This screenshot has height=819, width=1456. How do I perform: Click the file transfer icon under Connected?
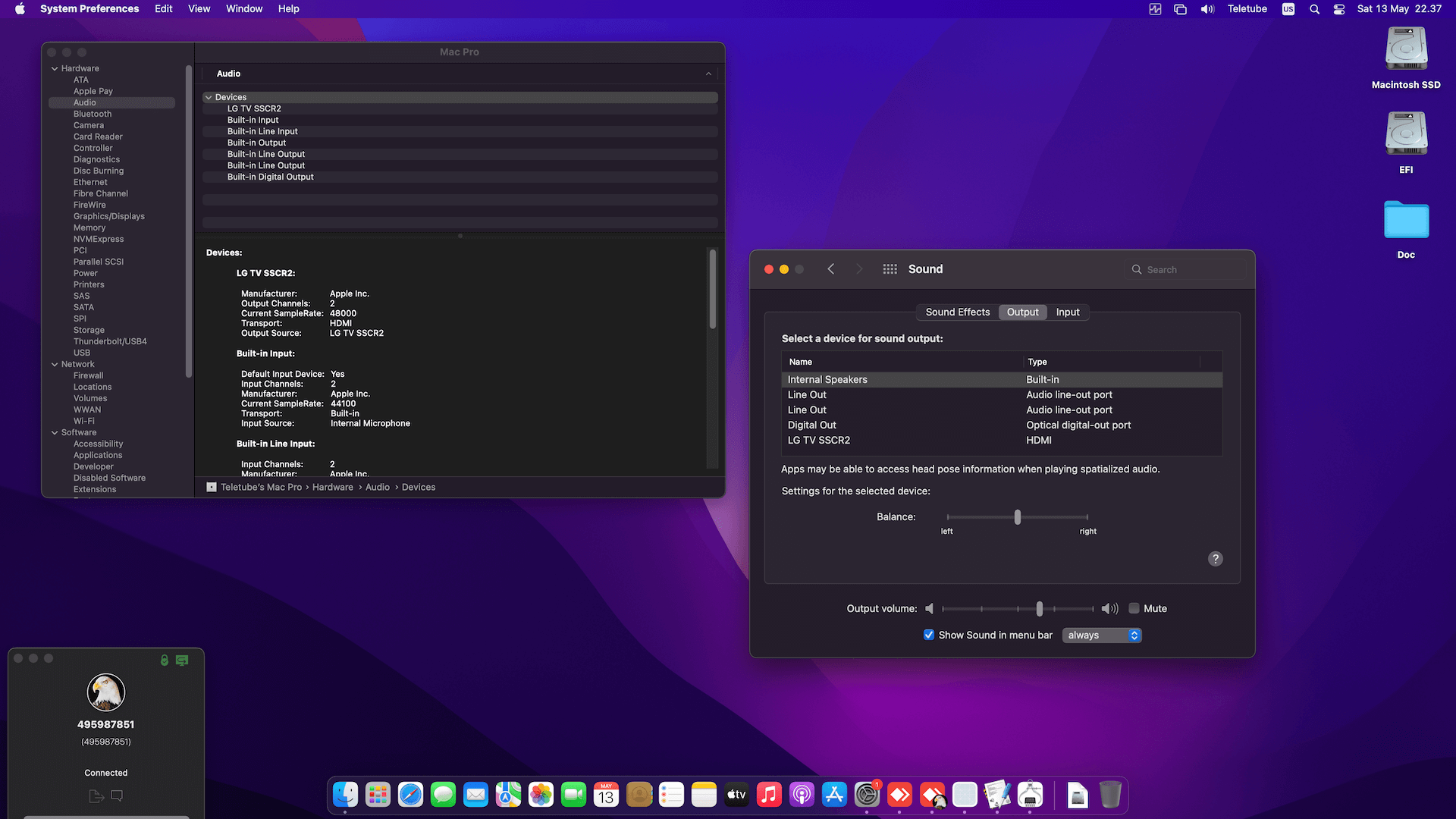click(x=96, y=796)
